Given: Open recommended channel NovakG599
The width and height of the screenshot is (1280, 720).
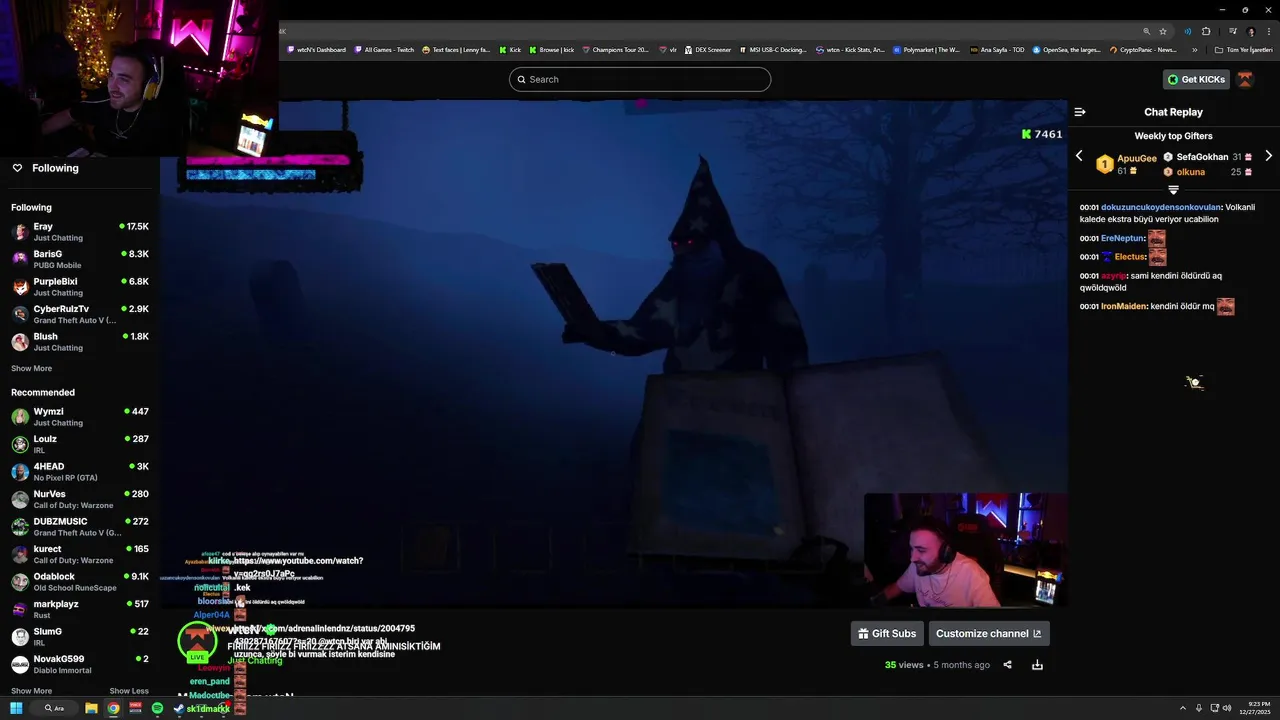Looking at the screenshot, I should (80, 664).
